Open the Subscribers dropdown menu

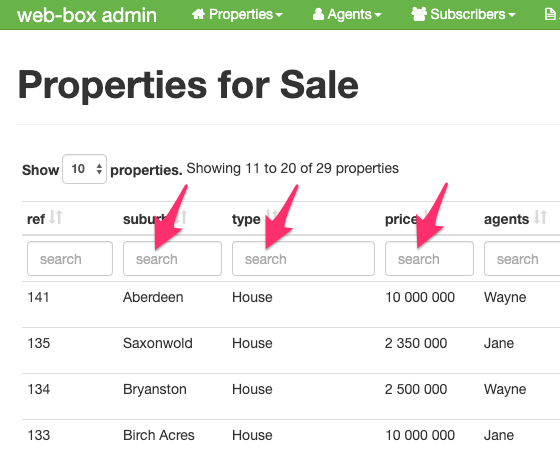click(x=463, y=15)
